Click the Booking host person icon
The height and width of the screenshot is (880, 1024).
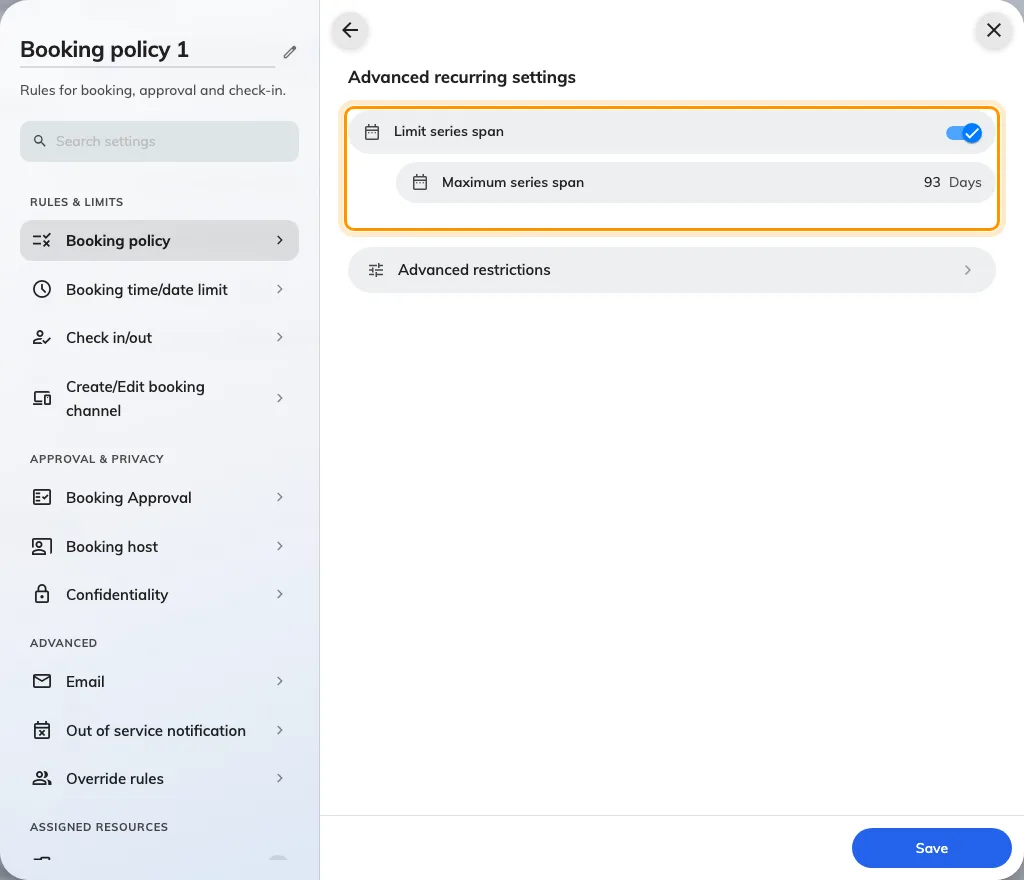click(42, 546)
